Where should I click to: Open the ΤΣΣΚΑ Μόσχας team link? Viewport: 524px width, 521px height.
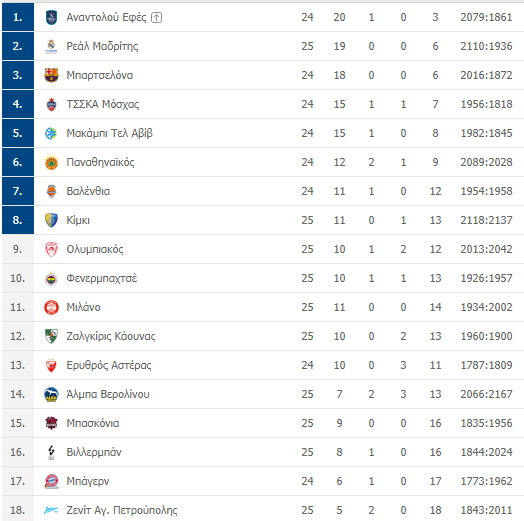coord(103,104)
